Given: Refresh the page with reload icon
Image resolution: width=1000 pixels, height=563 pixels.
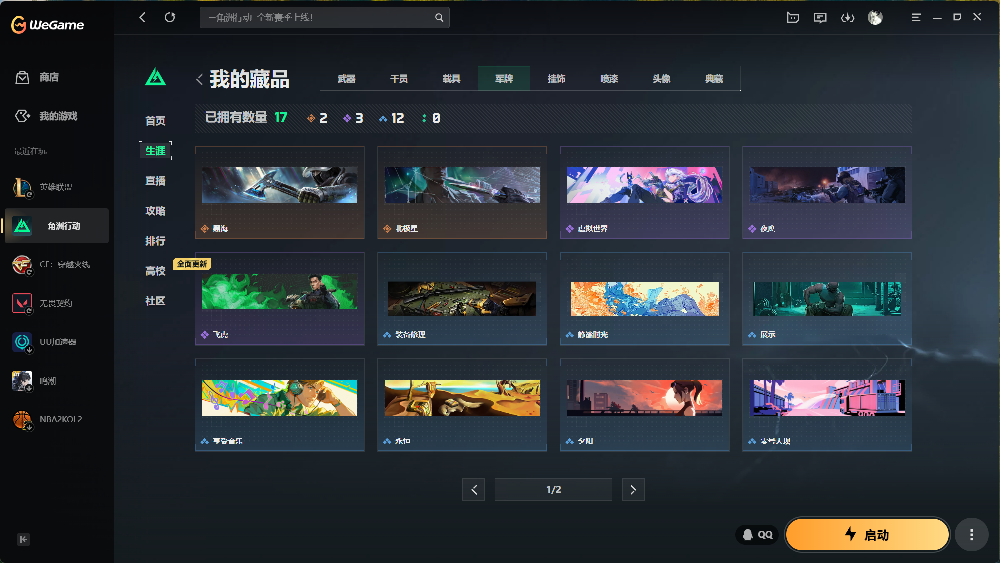Looking at the screenshot, I should tap(170, 17).
